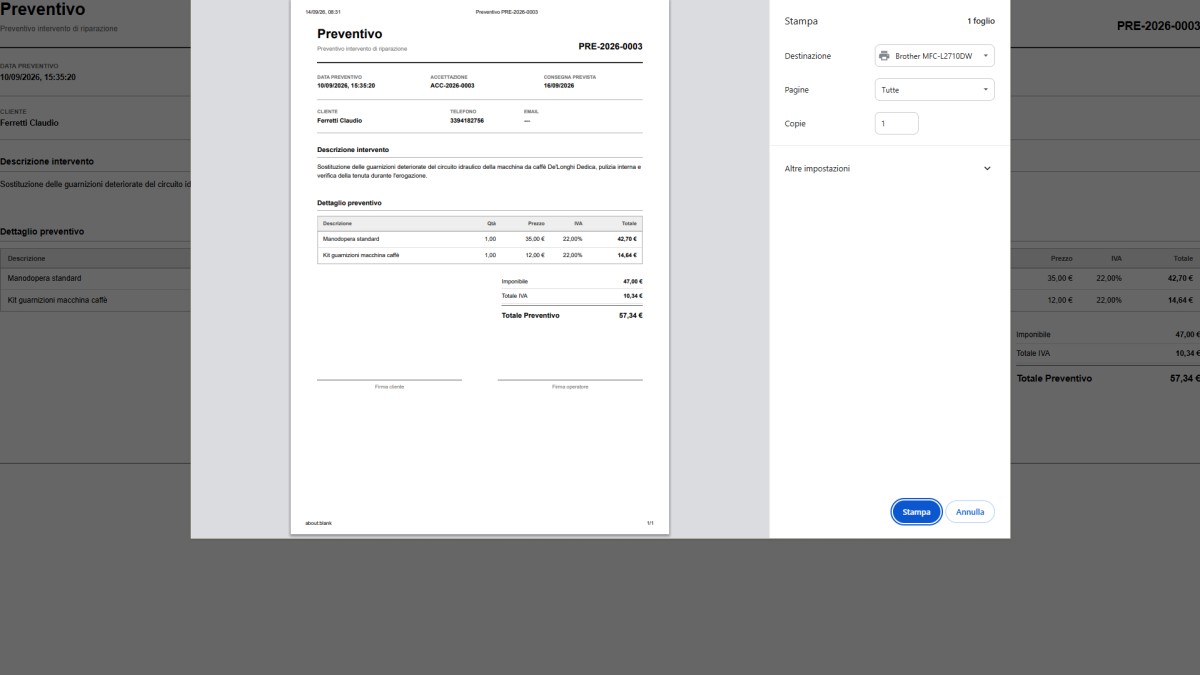Click '47,00 €' Imponibile value in background page
Image resolution: width=1200 pixels, height=675 pixels.
click(1187, 334)
